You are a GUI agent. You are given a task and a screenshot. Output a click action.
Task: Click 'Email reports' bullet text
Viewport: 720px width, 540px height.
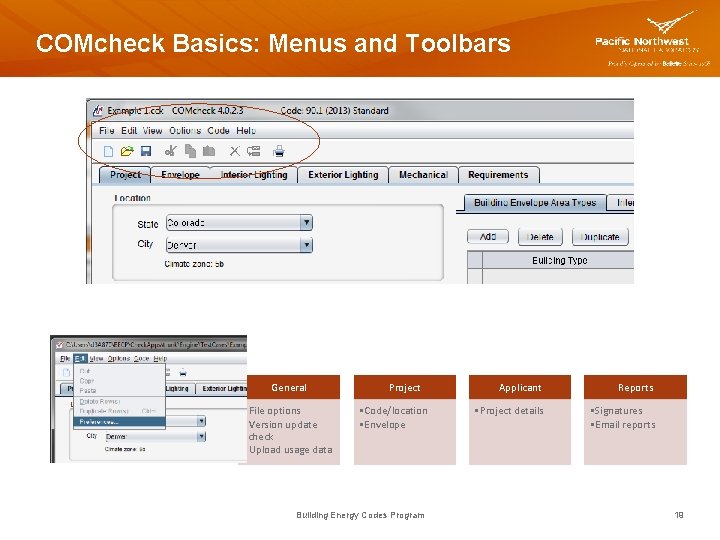[x=625, y=425]
